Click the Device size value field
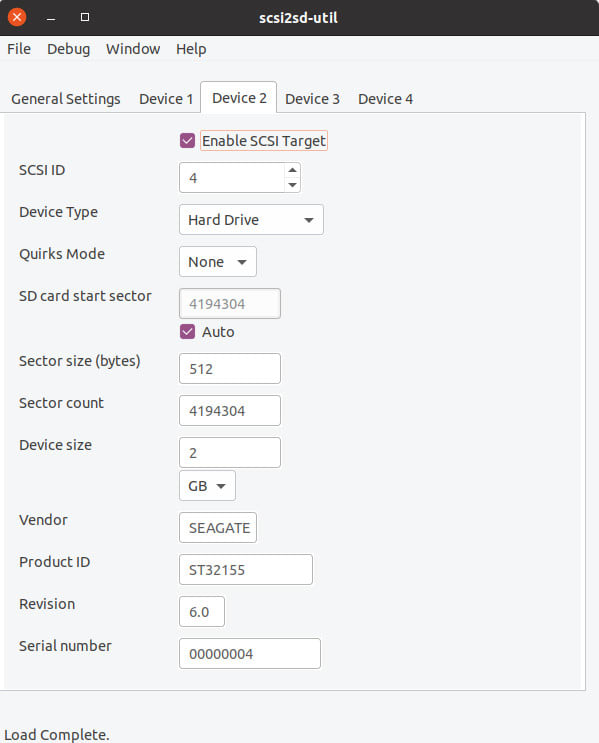Viewport: 599px width, 743px height. point(230,453)
